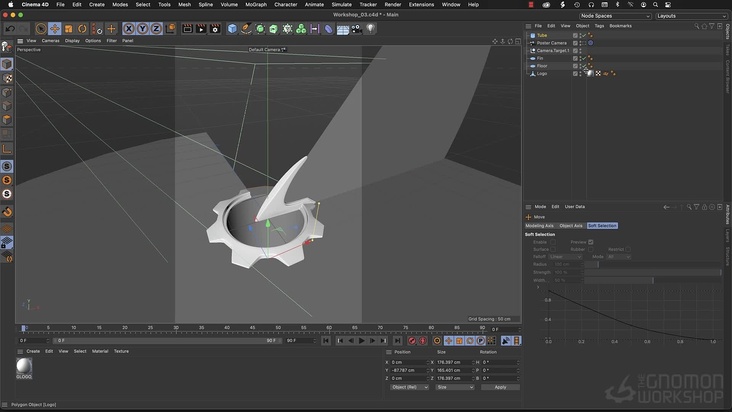Click the Render to Picture Viewer icon
Image resolution: width=732 pixels, height=412 pixels.
click(x=201, y=29)
